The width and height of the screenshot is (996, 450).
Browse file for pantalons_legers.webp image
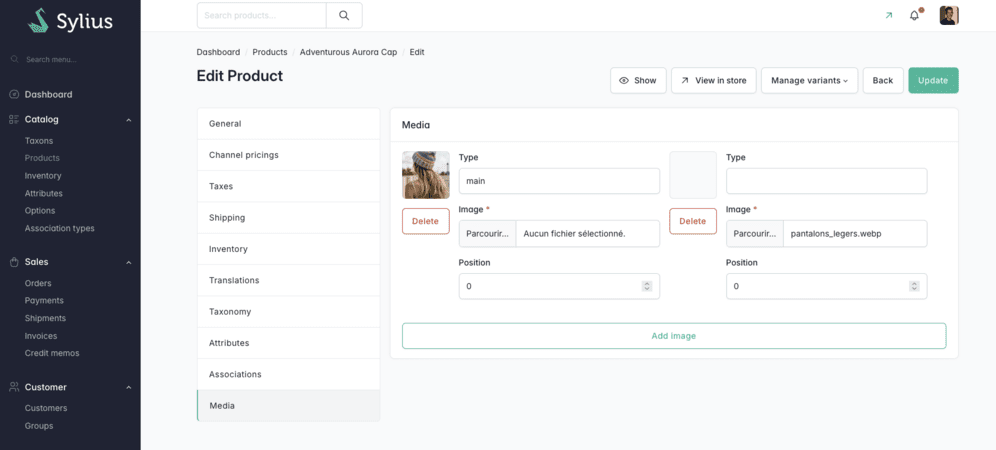click(x=755, y=233)
